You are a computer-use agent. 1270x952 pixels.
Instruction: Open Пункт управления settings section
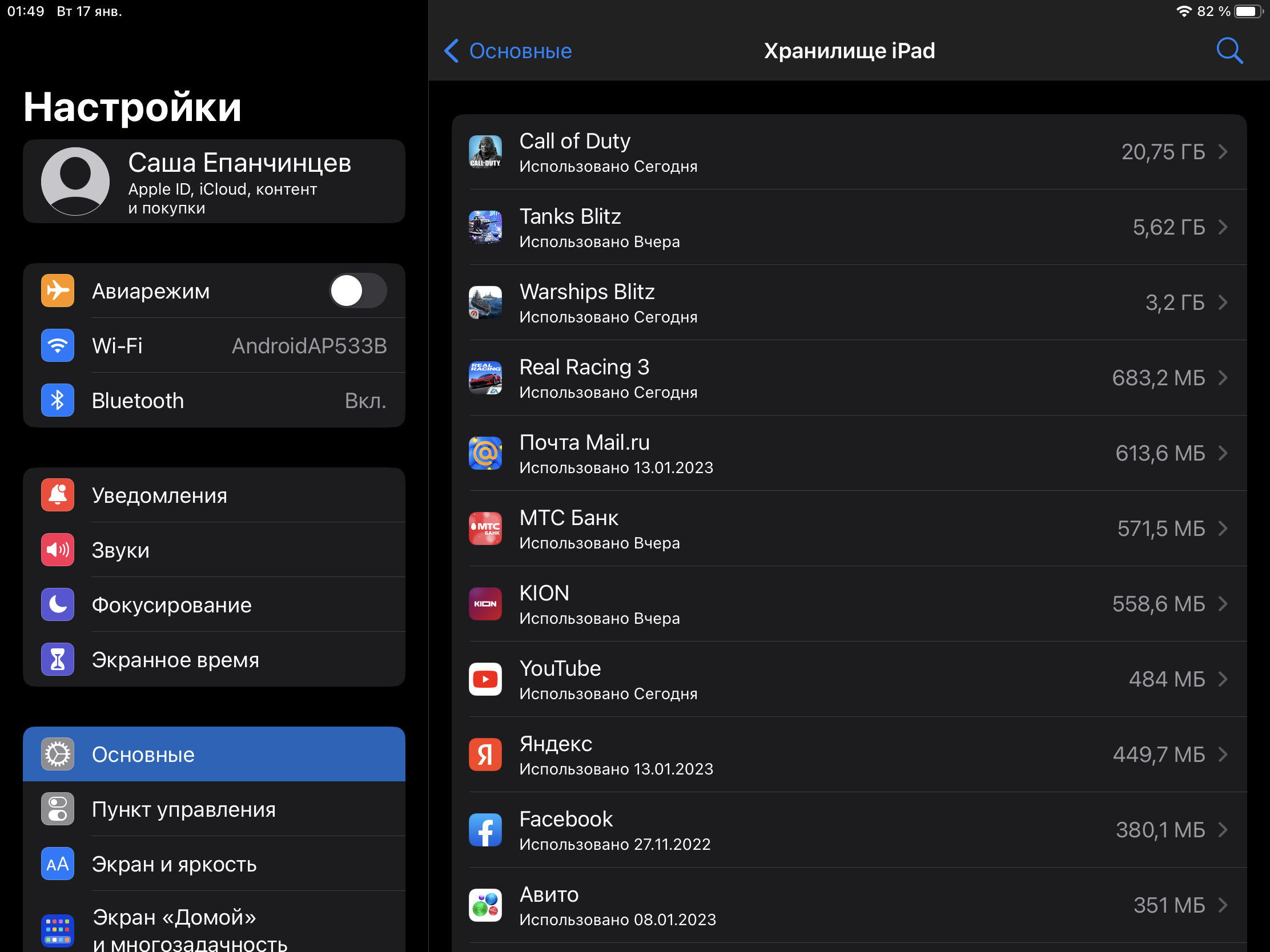[x=214, y=809]
